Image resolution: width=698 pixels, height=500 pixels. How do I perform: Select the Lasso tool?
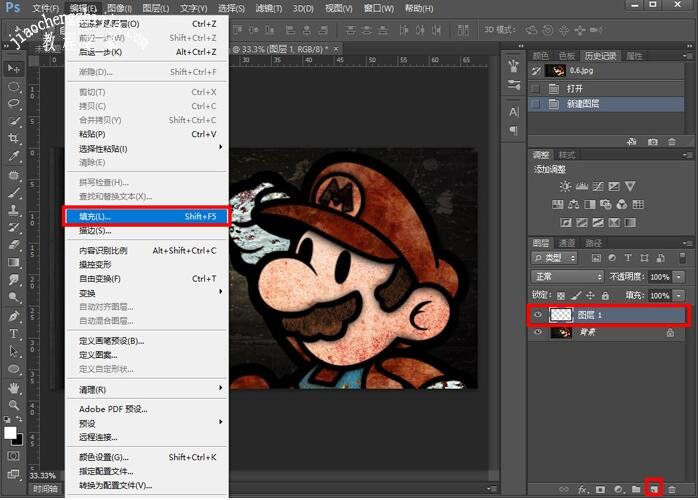pos(14,104)
